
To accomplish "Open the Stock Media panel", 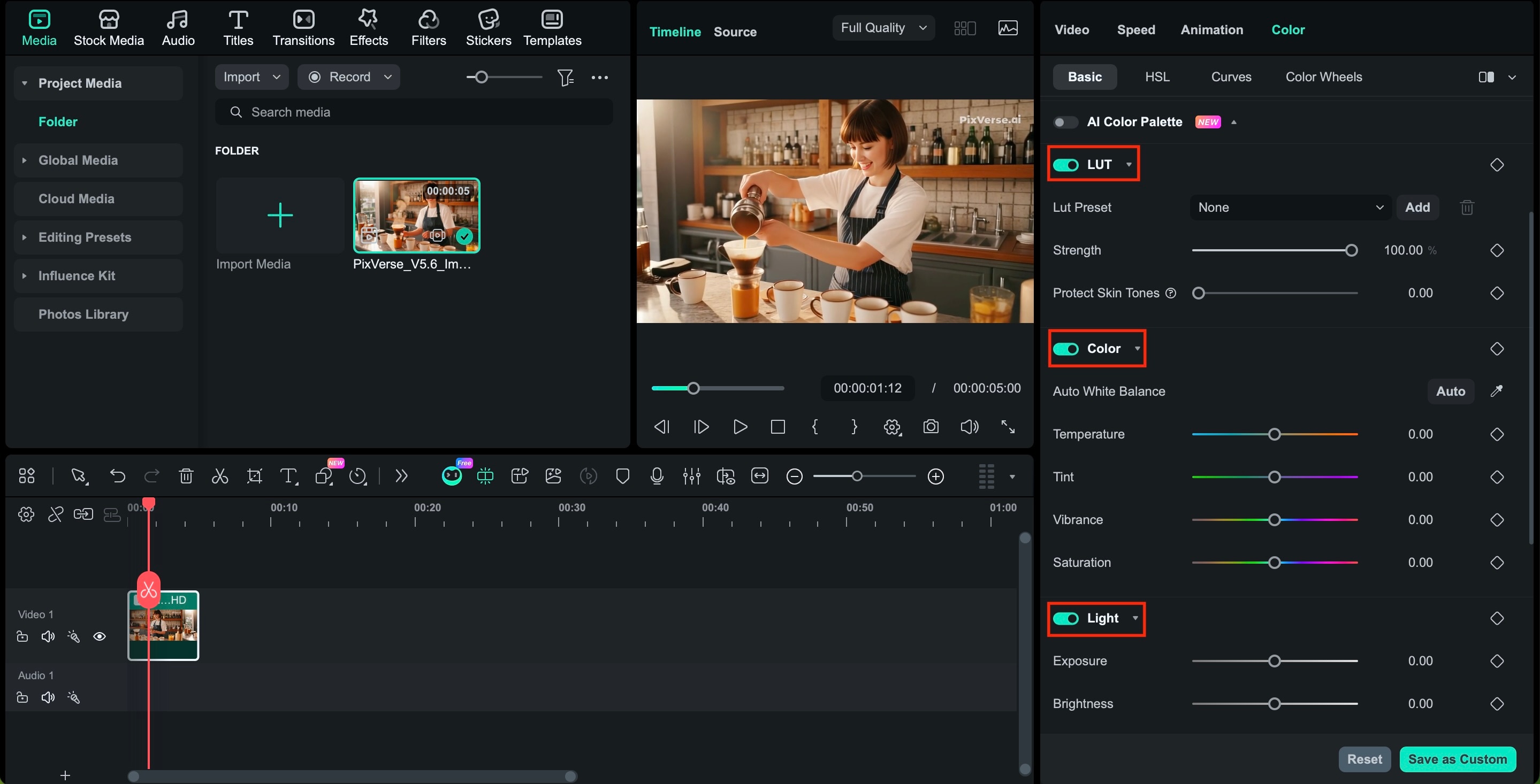I will click(x=108, y=27).
